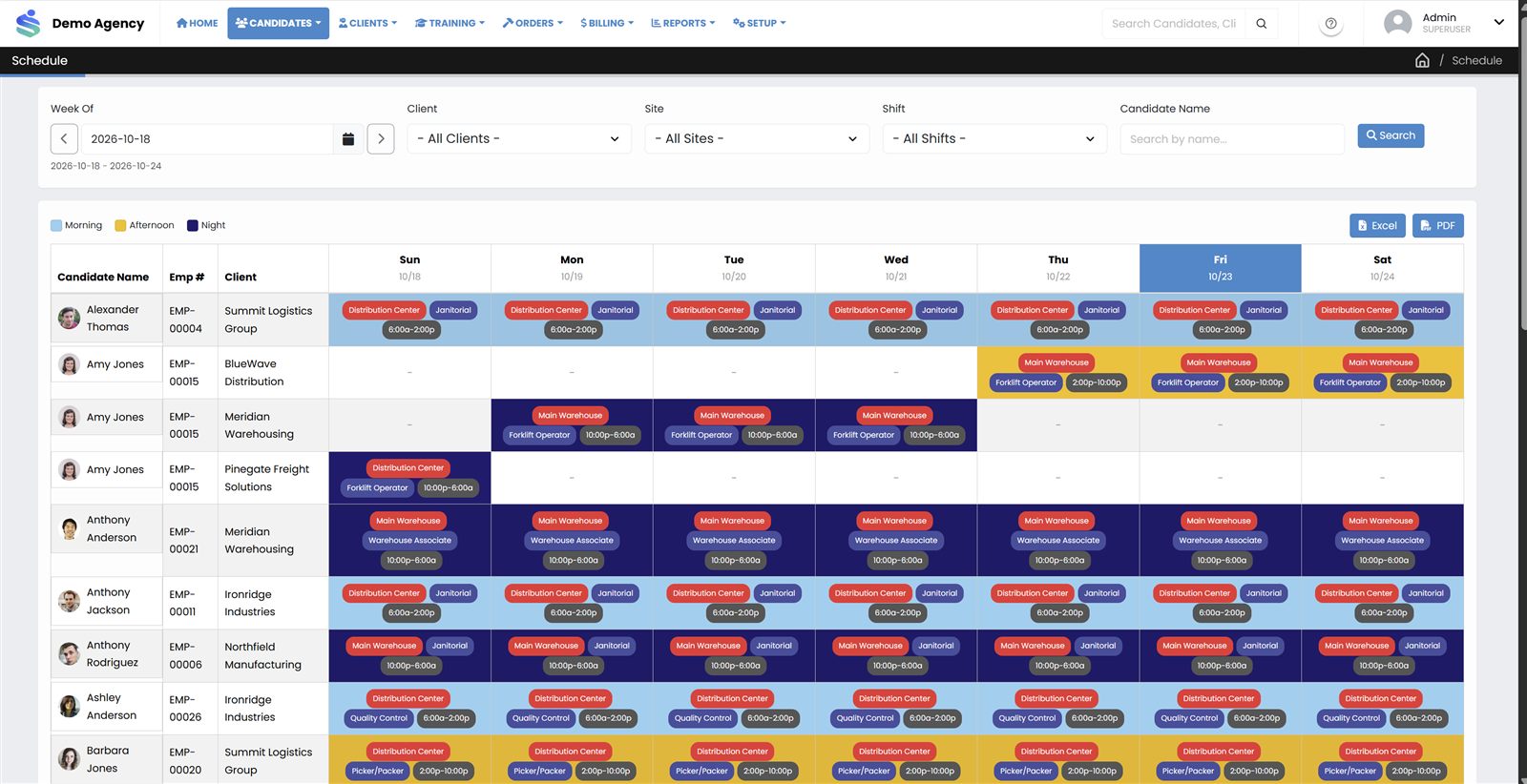
Task: Open the Orders menu
Action: pos(533,23)
